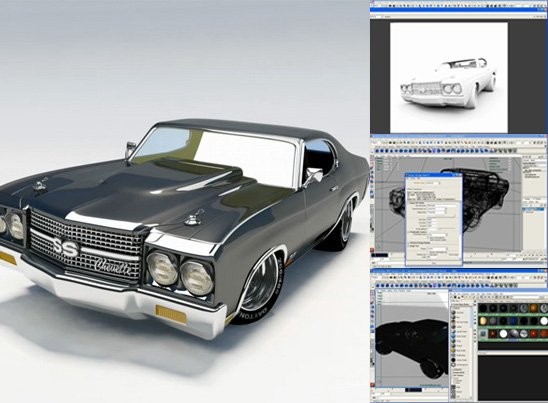This screenshot has height=403, width=548.
Task: Choose the Layered Shader node icon
Action: pos(453,331)
